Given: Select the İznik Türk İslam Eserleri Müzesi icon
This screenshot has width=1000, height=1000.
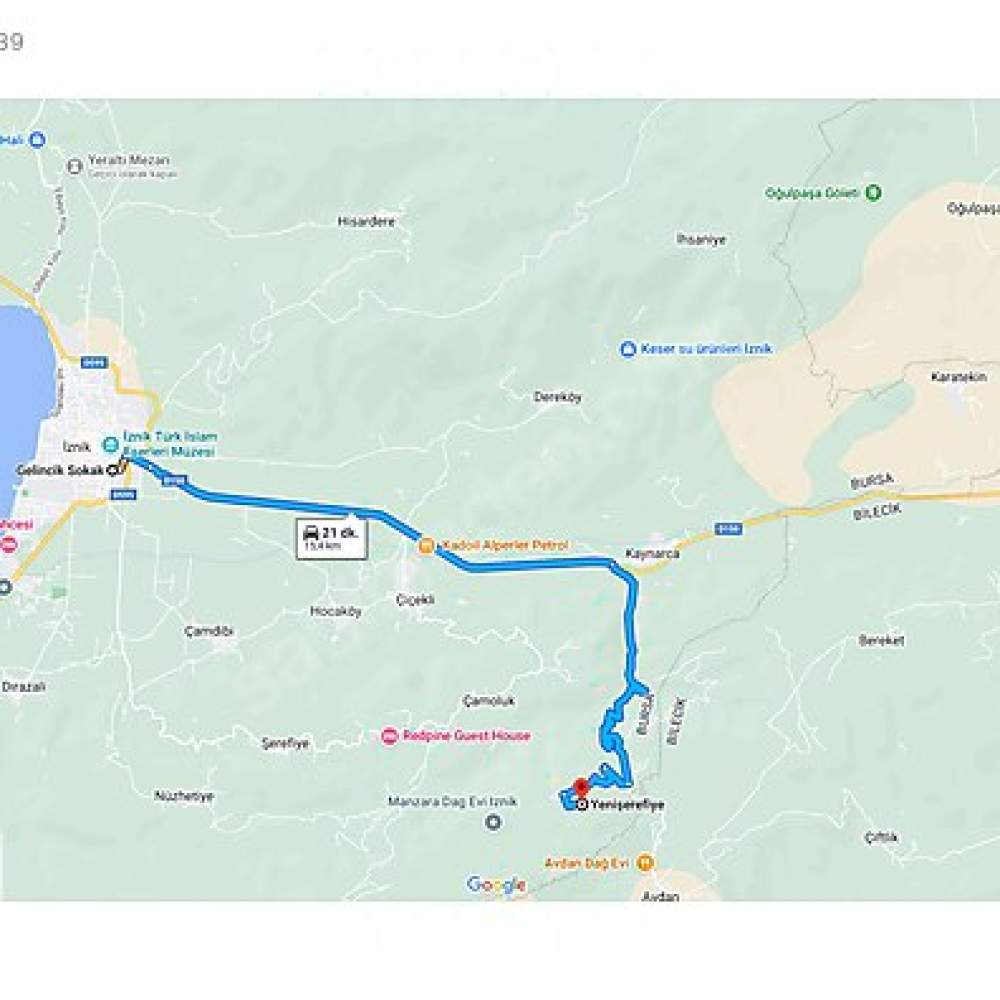Looking at the screenshot, I should click(110, 443).
